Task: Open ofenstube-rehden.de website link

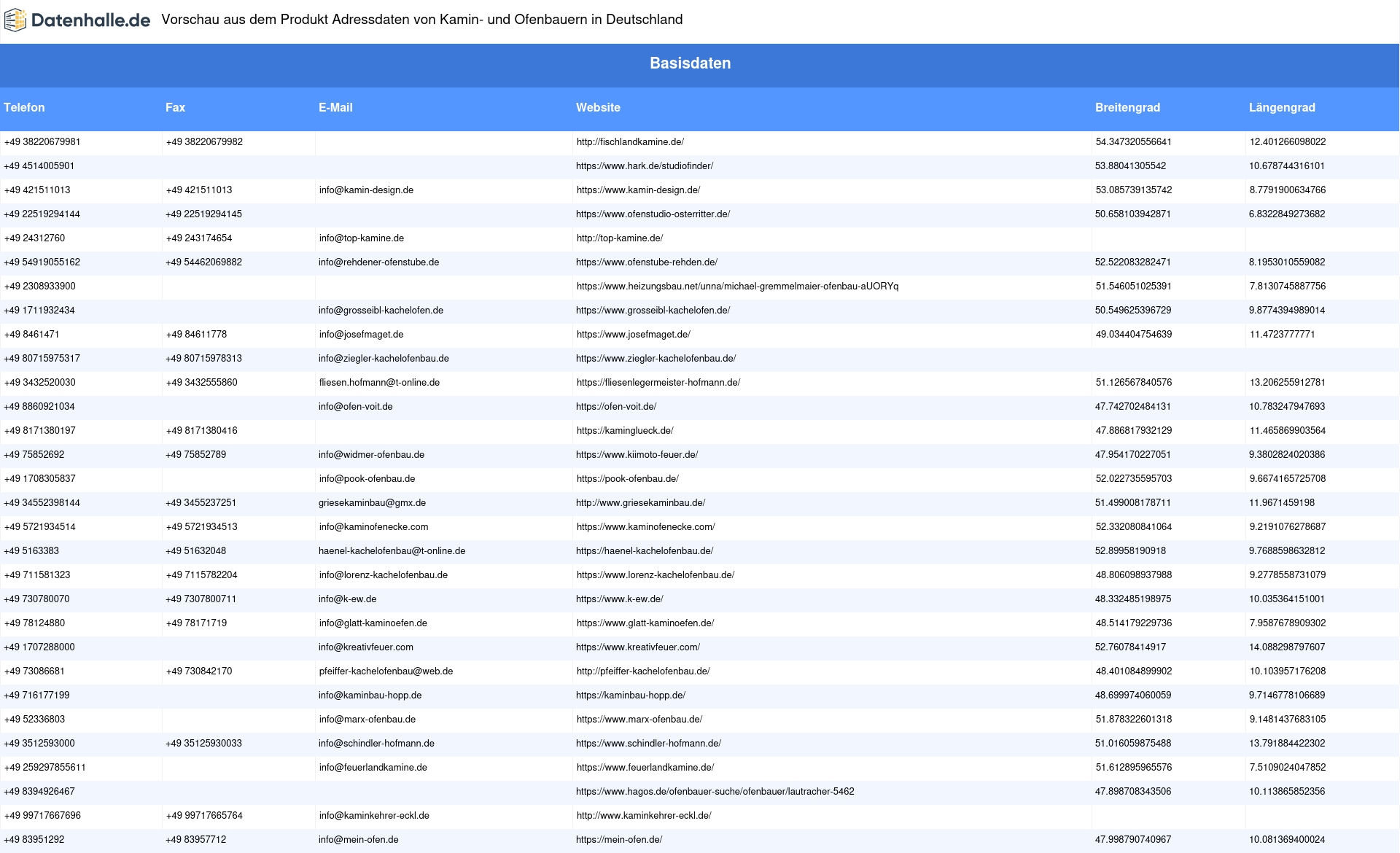Action: pyautogui.click(x=647, y=262)
